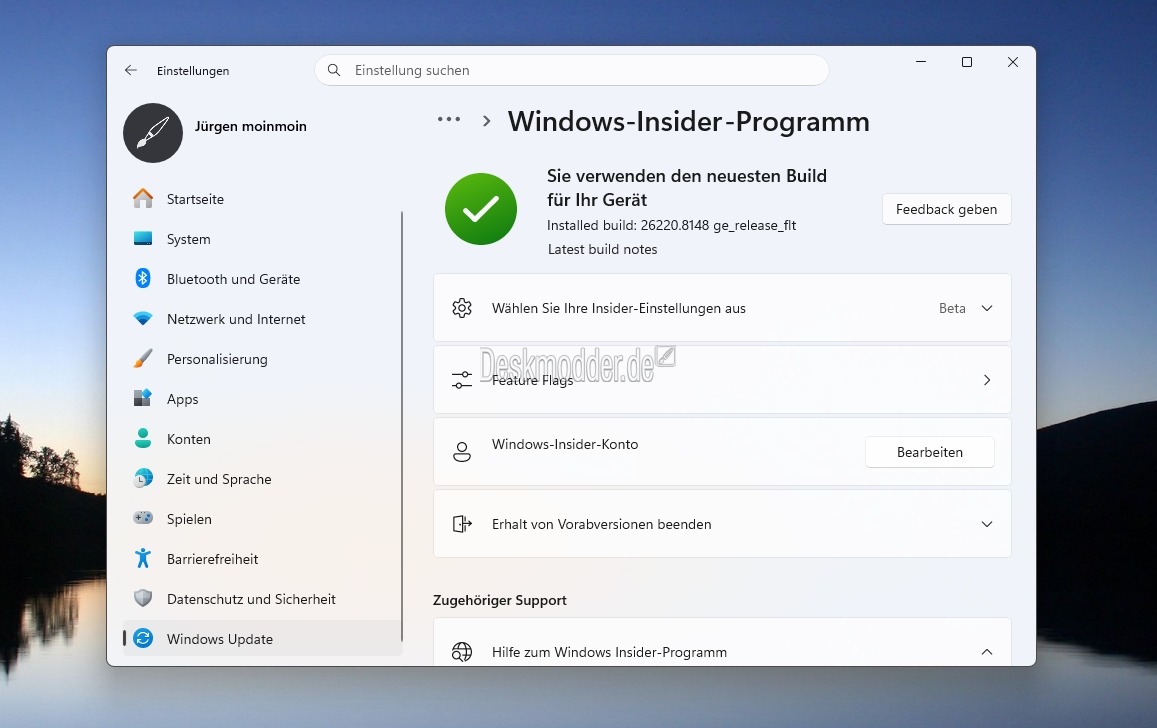Click the user profile avatar picture

(x=153, y=133)
